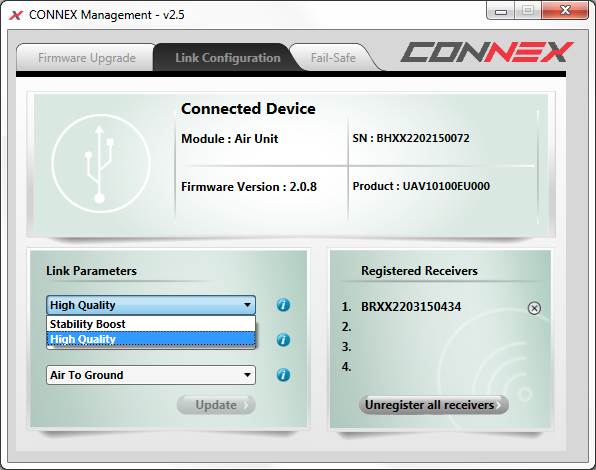Click the CONNEX logo
Image resolution: width=596 pixels, height=470 pixels.
click(x=487, y=52)
